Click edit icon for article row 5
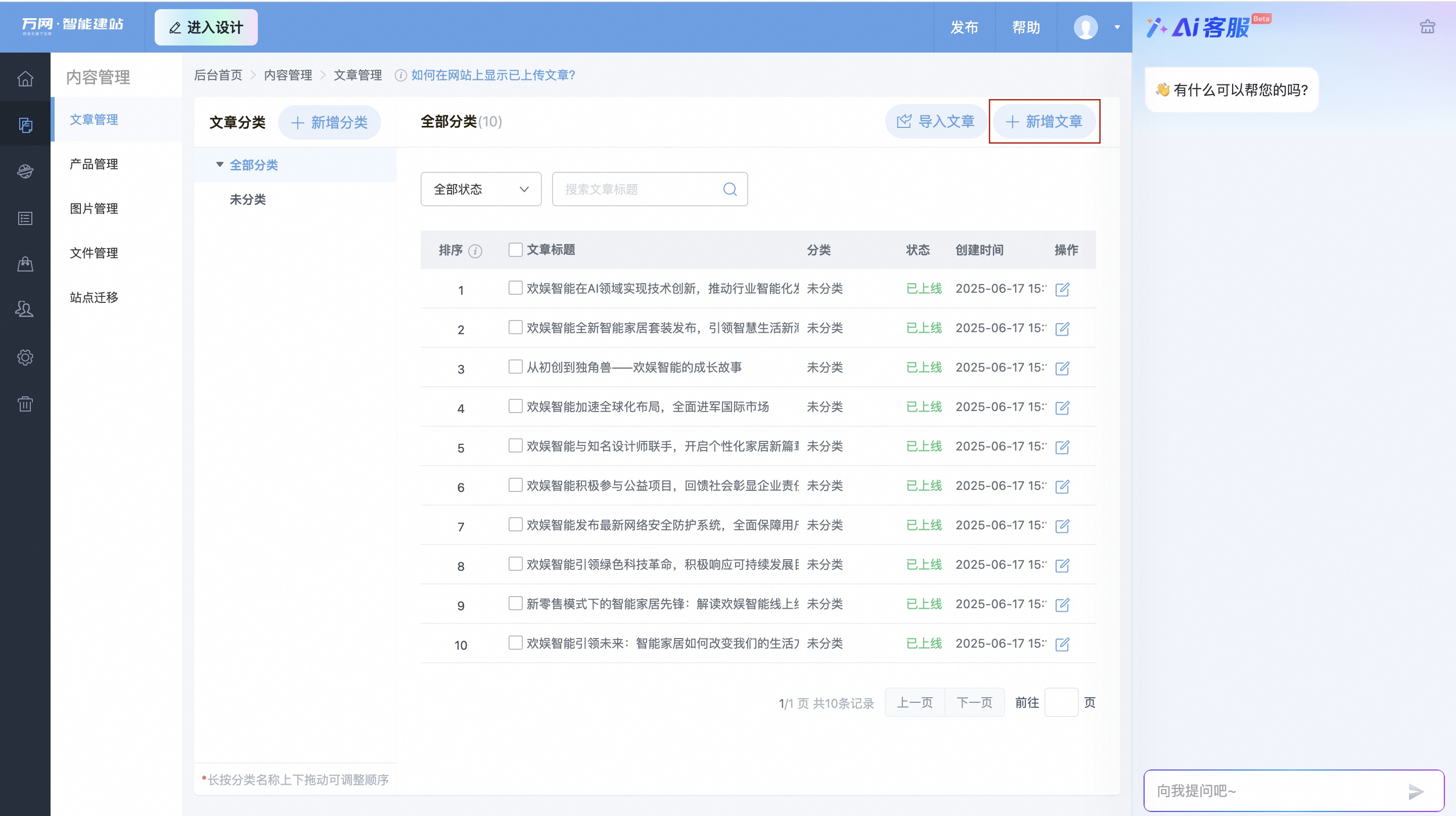The width and height of the screenshot is (1456, 816). (1062, 447)
